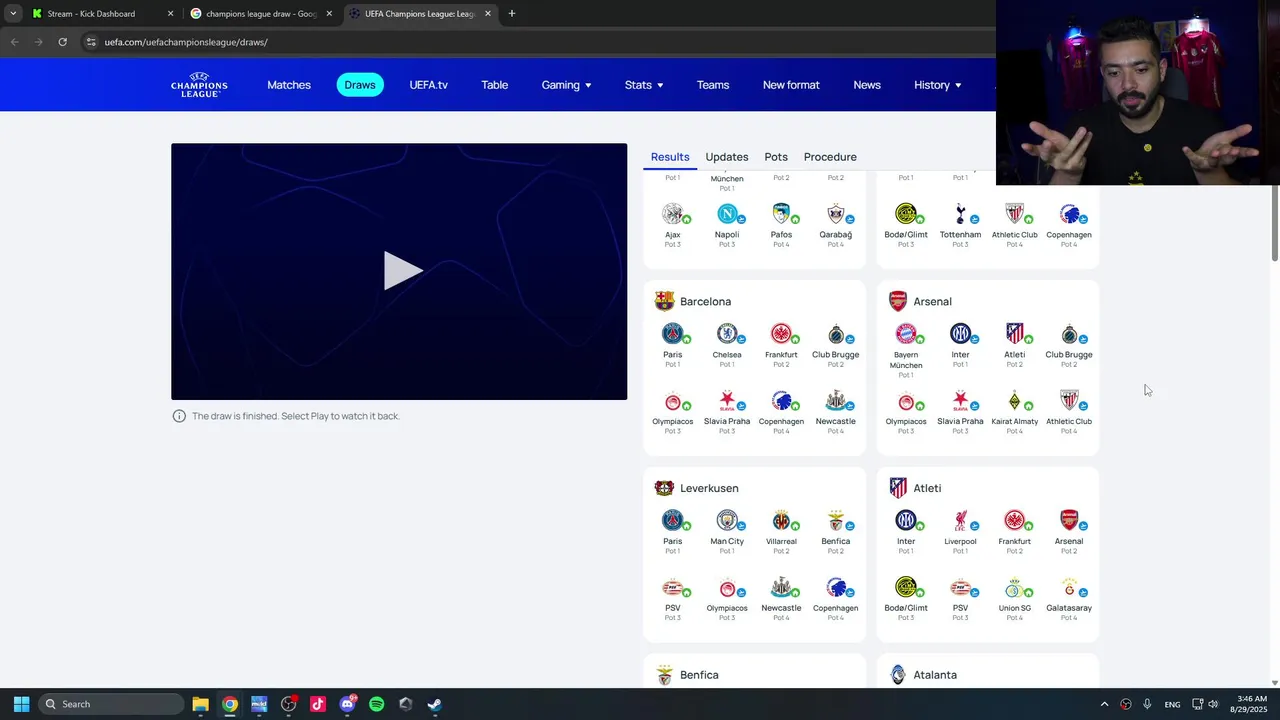Switch to the Pots tab
The height and width of the screenshot is (720, 1280).
[x=776, y=157]
